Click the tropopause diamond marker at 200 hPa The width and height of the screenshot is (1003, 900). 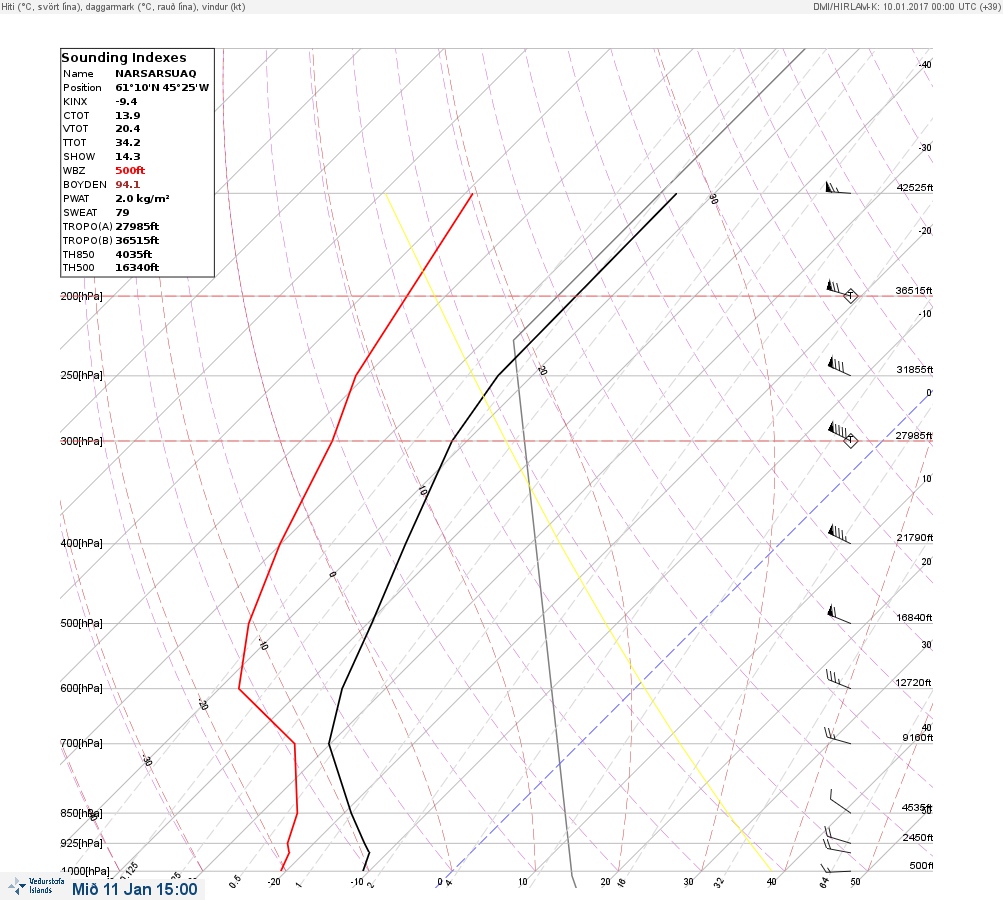(x=850, y=296)
